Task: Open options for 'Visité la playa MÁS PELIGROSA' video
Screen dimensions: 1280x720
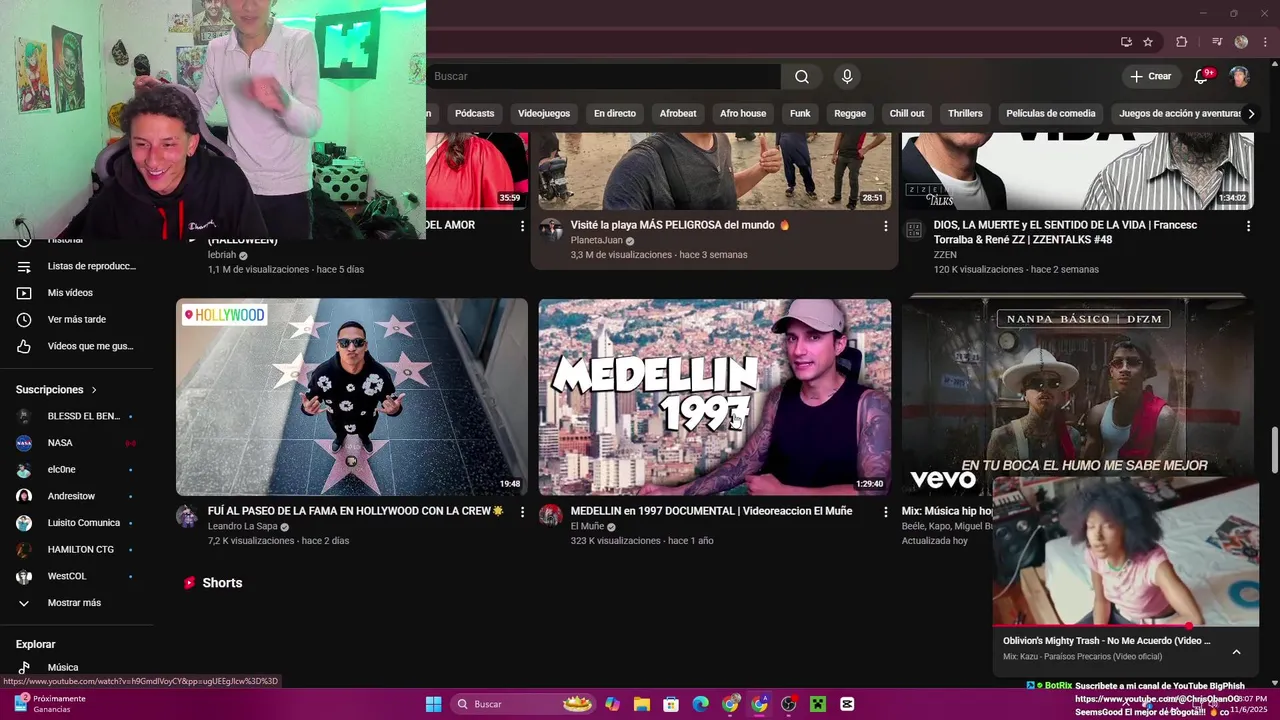Action: [x=885, y=226]
